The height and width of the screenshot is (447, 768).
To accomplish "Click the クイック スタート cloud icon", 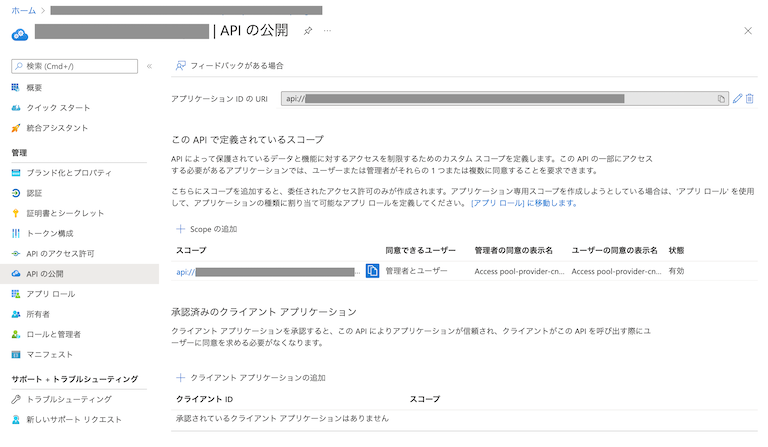I will coord(16,108).
